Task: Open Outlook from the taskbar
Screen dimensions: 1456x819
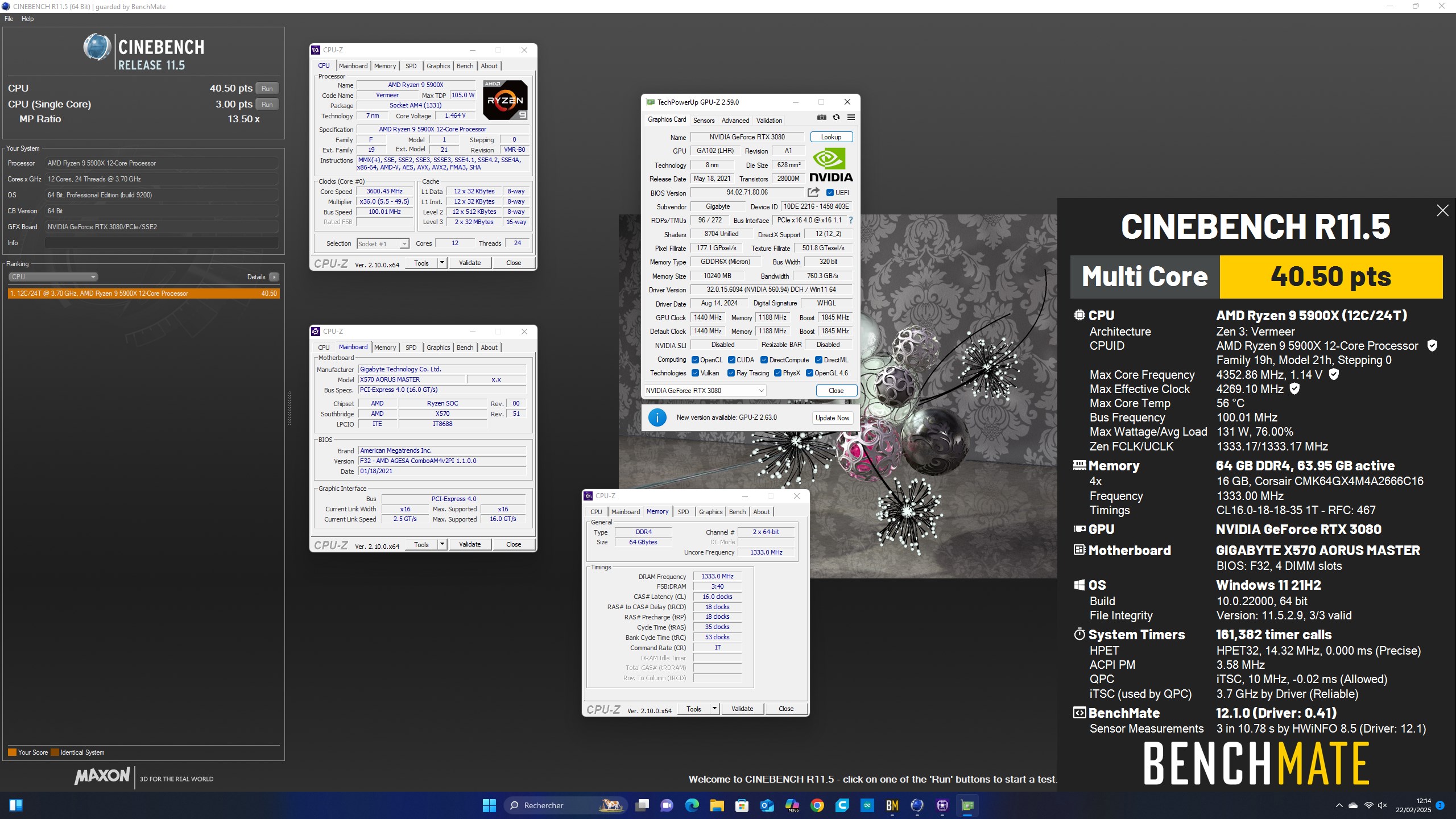Action: (x=767, y=805)
